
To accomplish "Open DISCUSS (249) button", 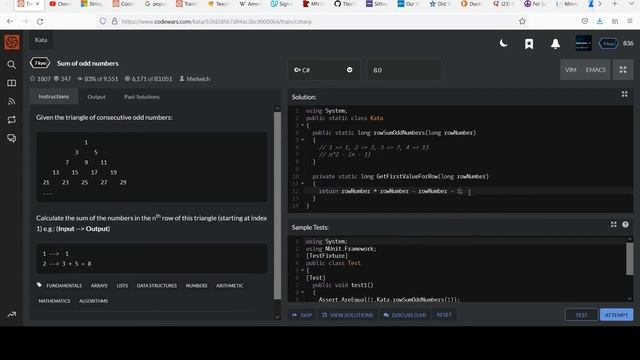I will 404,315.
